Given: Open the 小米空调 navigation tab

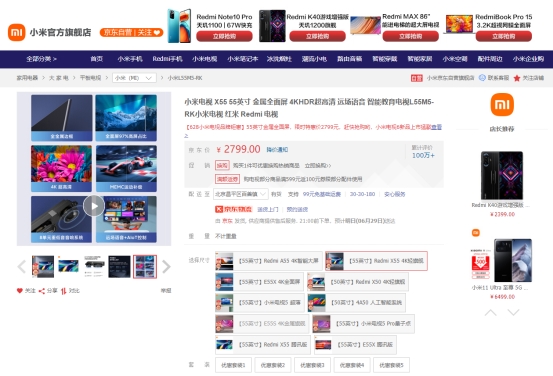Looking at the screenshot, I should (455, 59).
